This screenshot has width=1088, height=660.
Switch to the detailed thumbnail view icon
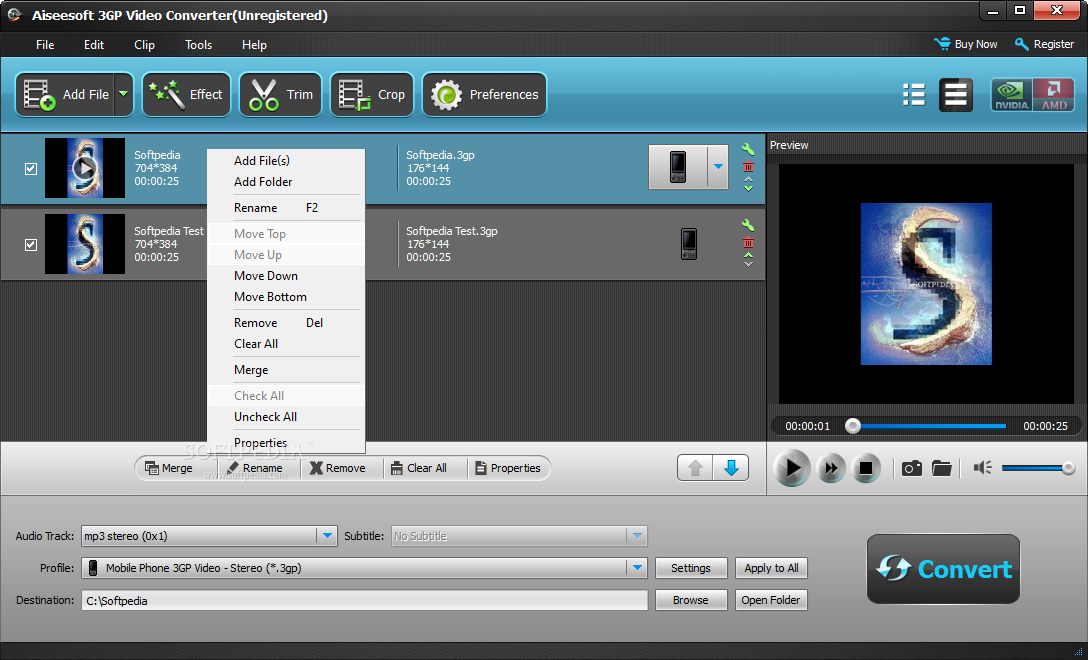(955, 94)
